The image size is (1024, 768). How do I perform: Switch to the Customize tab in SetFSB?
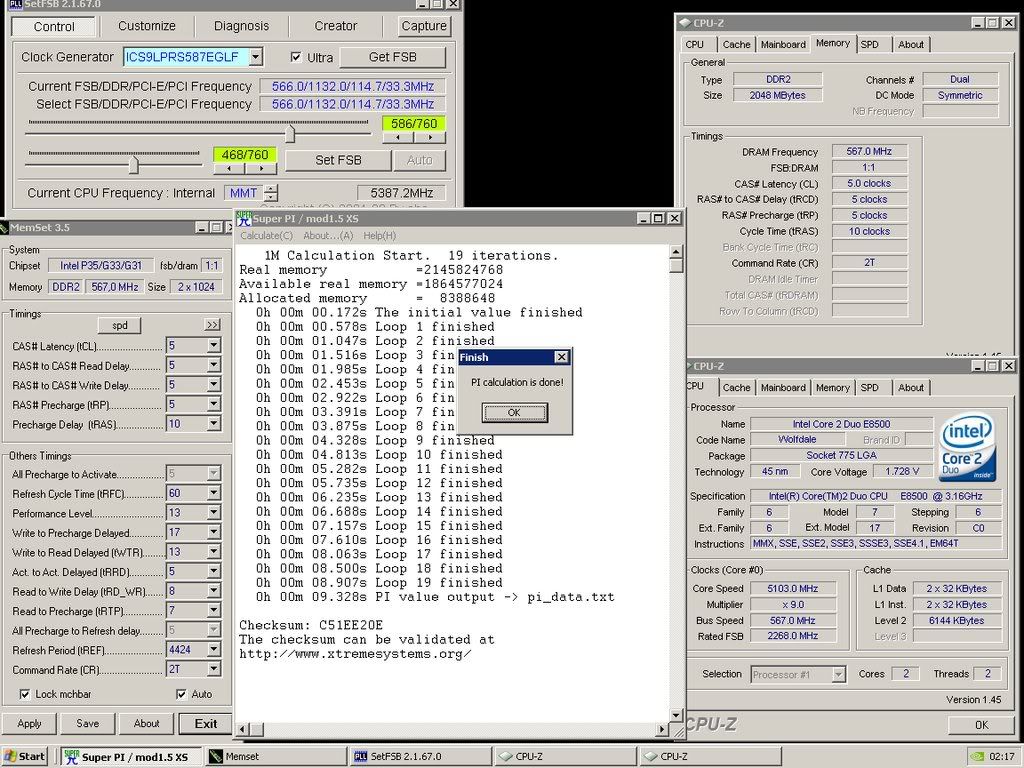(x=147, y=26)
